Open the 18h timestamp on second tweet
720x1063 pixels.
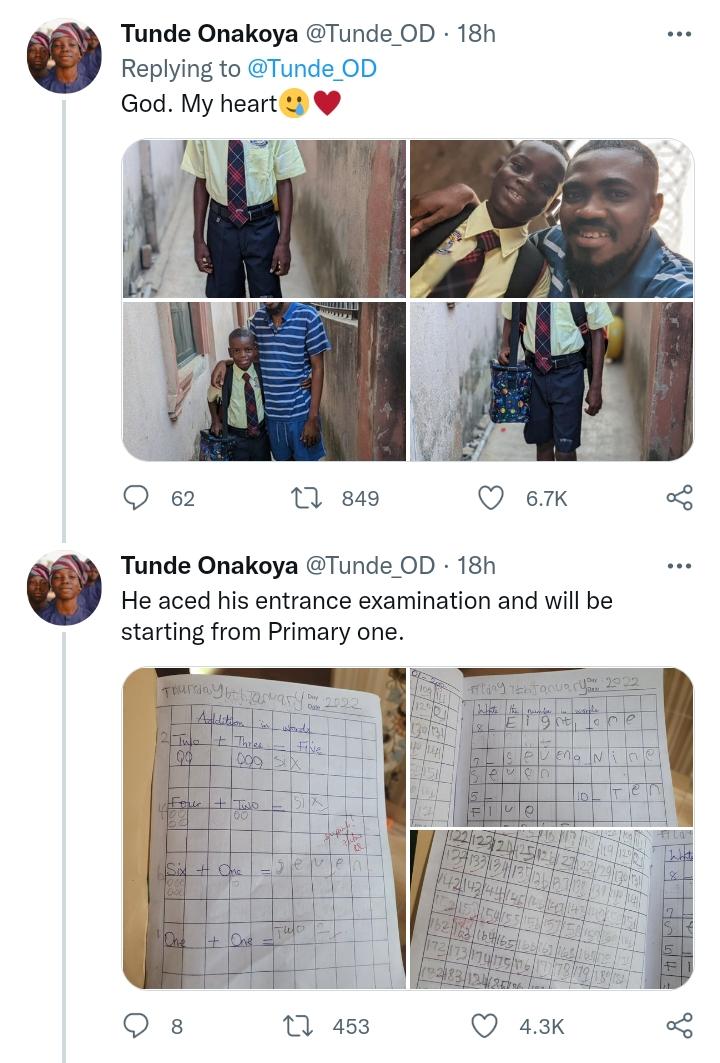476,566
